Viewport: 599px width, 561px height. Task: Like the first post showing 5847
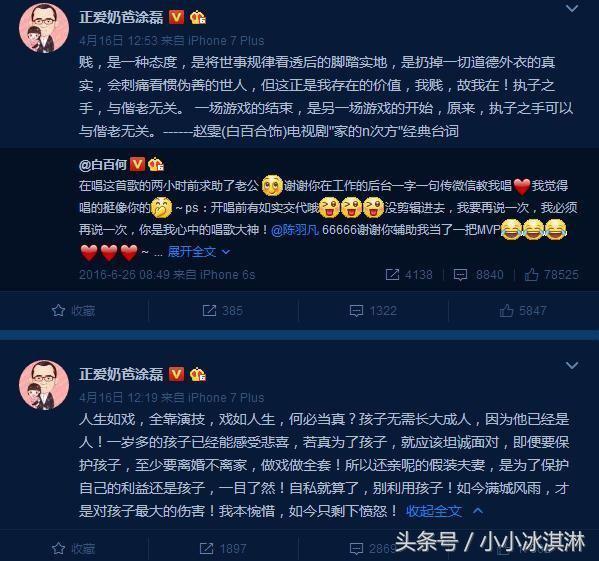coord(523,310)
